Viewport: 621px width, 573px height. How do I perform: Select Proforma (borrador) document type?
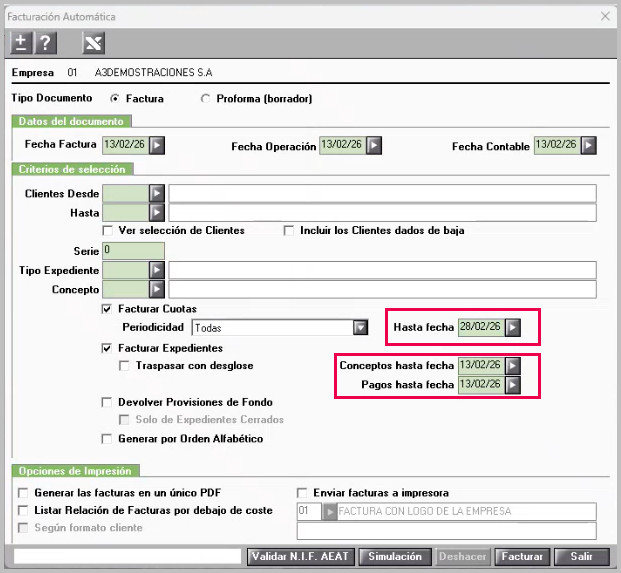pyautogui.click(x=205, y=99)
